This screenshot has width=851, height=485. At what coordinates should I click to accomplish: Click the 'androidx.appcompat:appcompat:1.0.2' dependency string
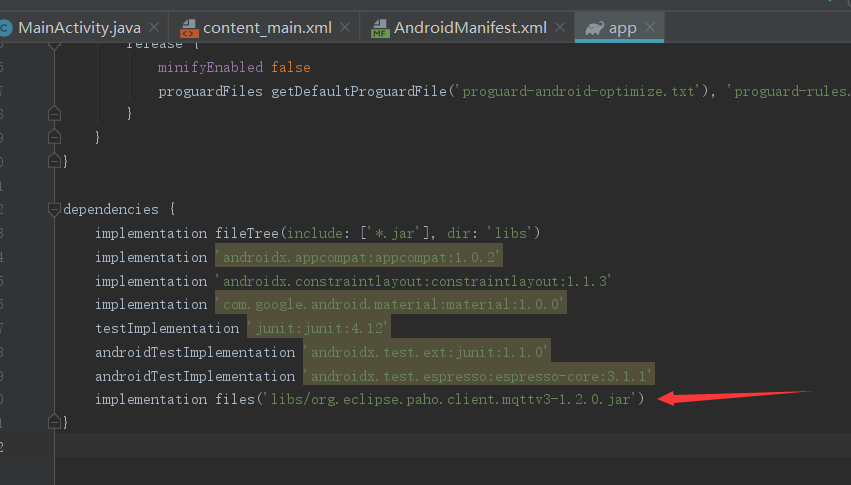(359, 257)
